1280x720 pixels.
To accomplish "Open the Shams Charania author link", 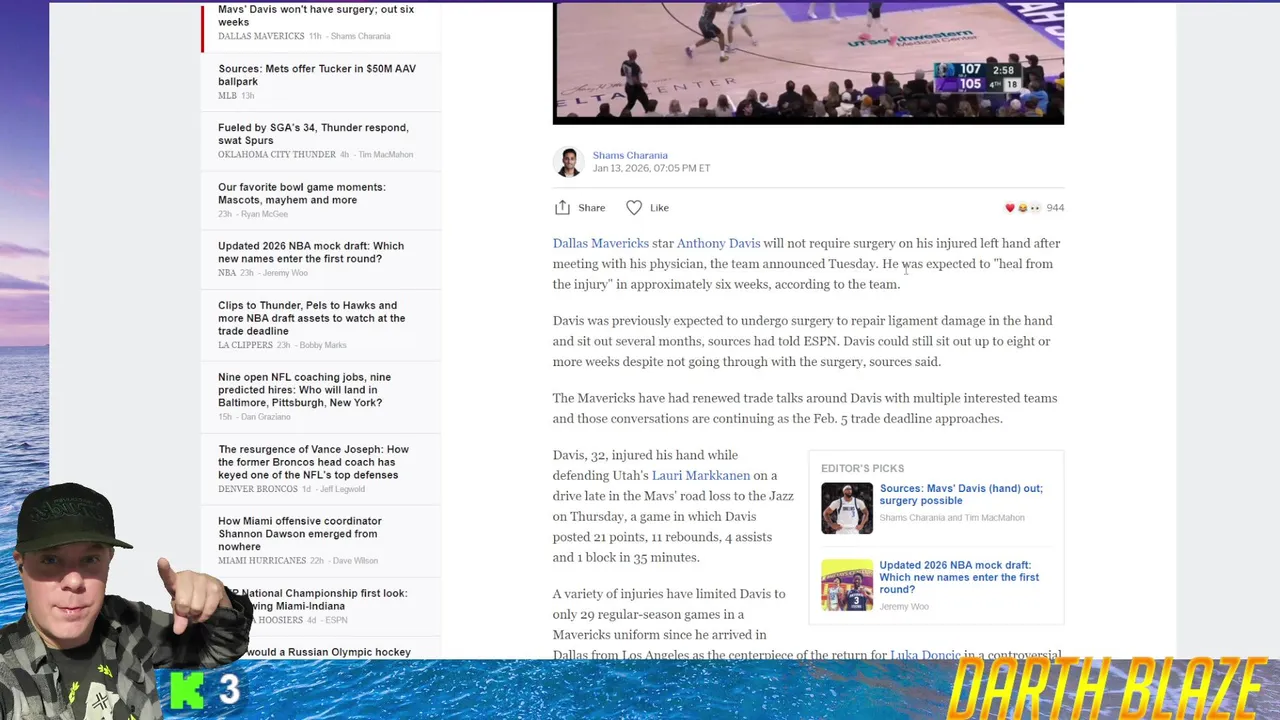I will pyautogui.click(x=630, y=155).
